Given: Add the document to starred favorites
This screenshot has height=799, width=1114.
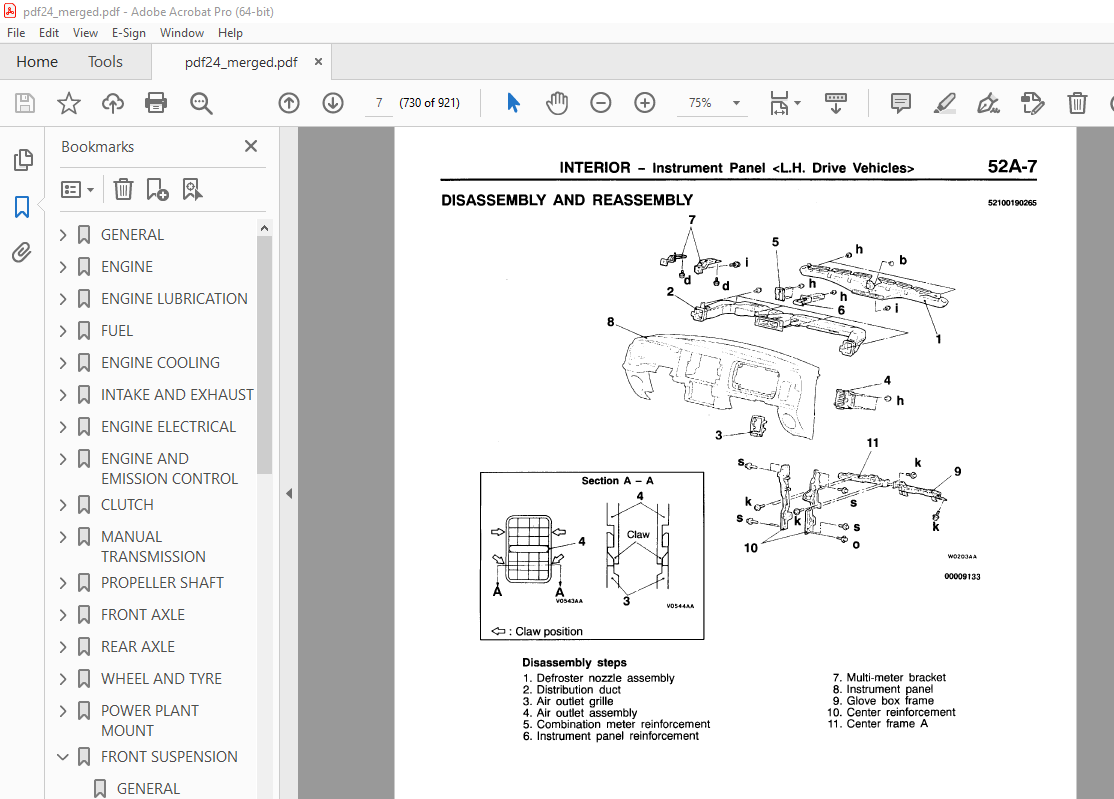Looking at the screenshot, I should click(x=68, y=103).
